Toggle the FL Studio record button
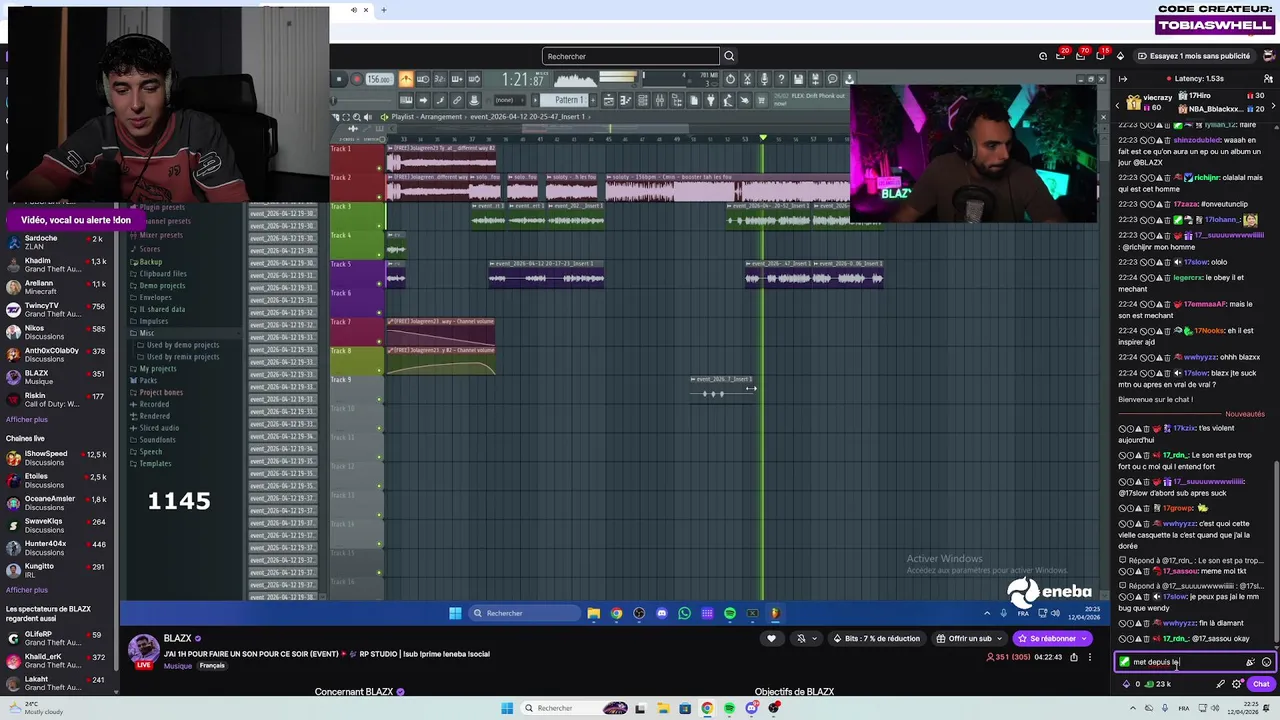Image resolution: width=1280 pixels, height=720 pixels. pyautogui.click(x=357, y=79)
